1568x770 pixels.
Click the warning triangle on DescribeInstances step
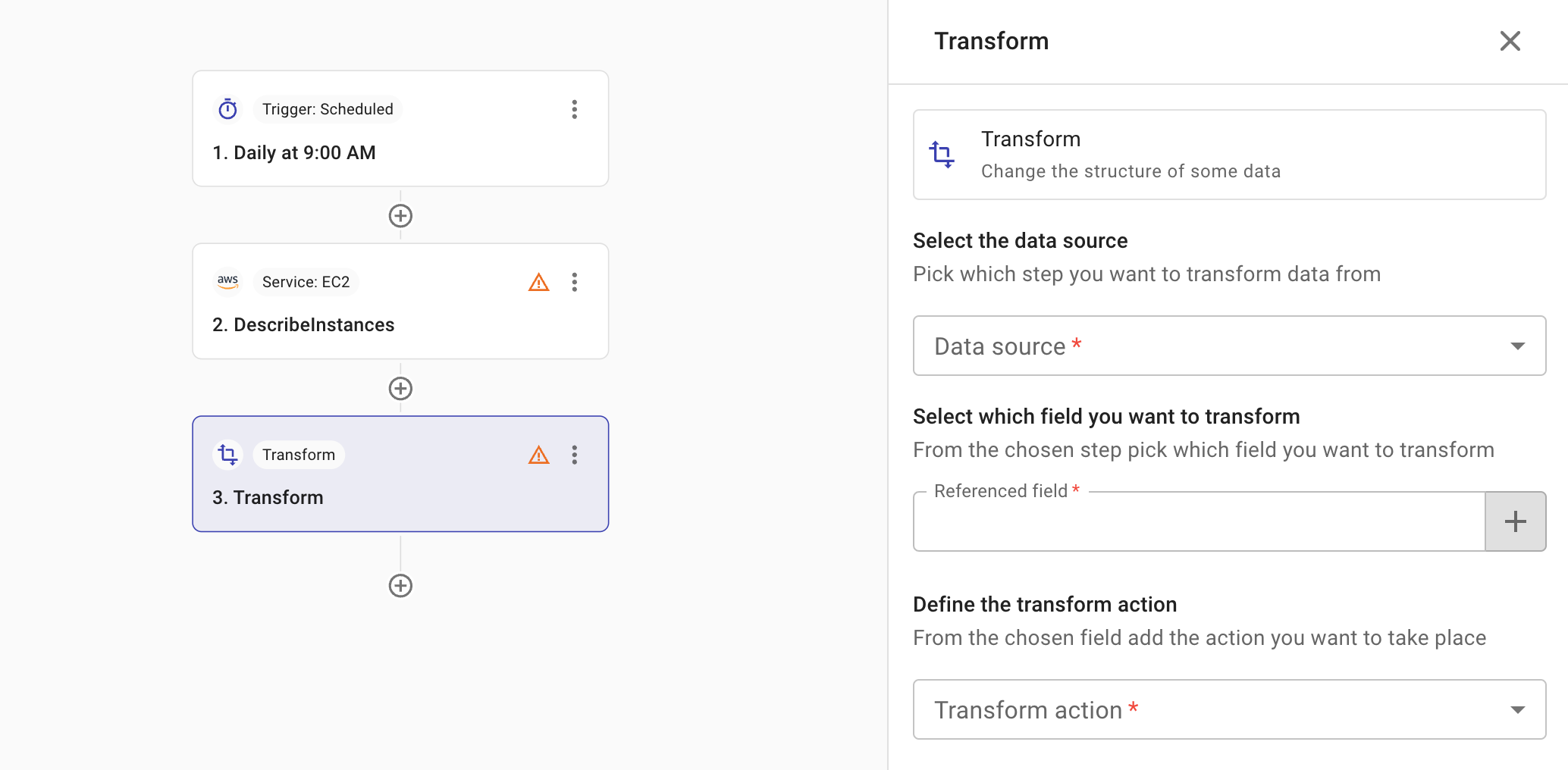(538, 281)
